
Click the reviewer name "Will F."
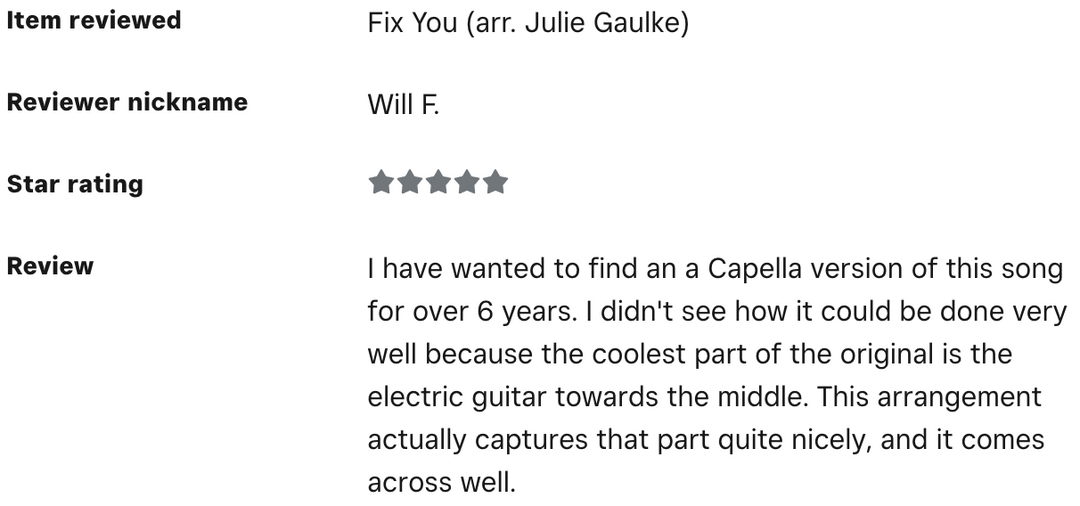pos(403,104)
